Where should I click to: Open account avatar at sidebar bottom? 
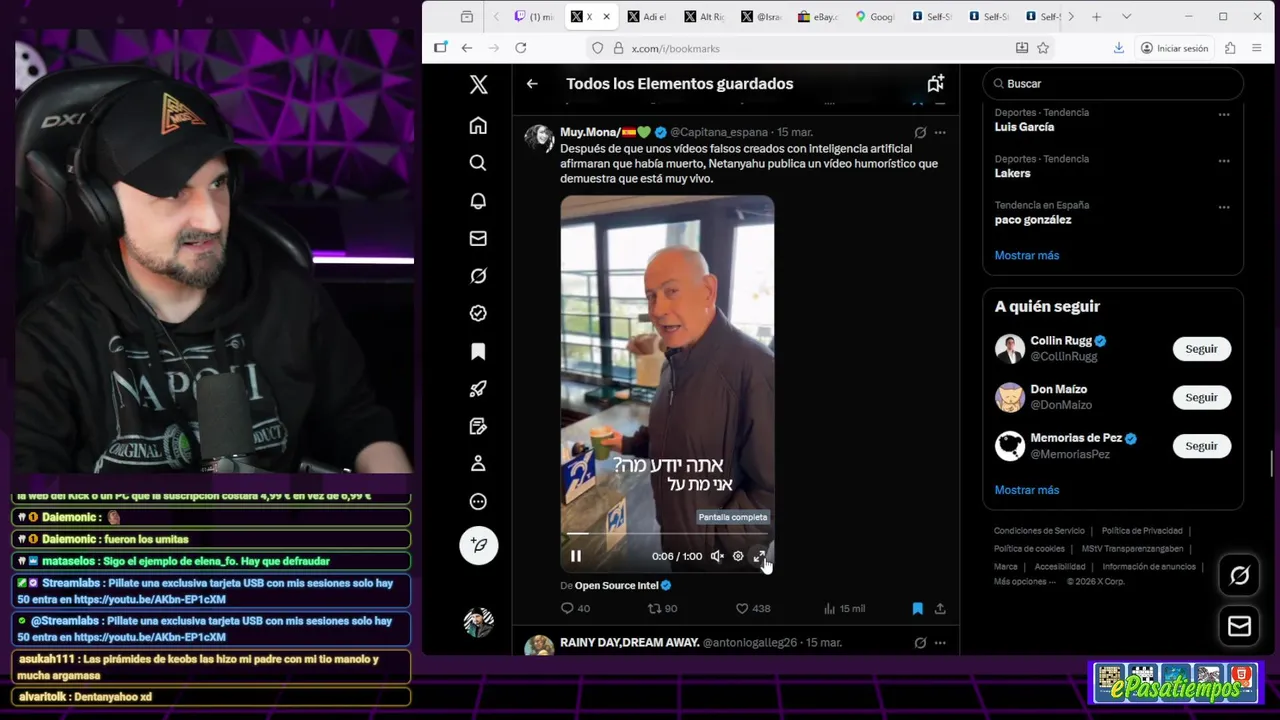pyautogui.click(x=478, y=622)
